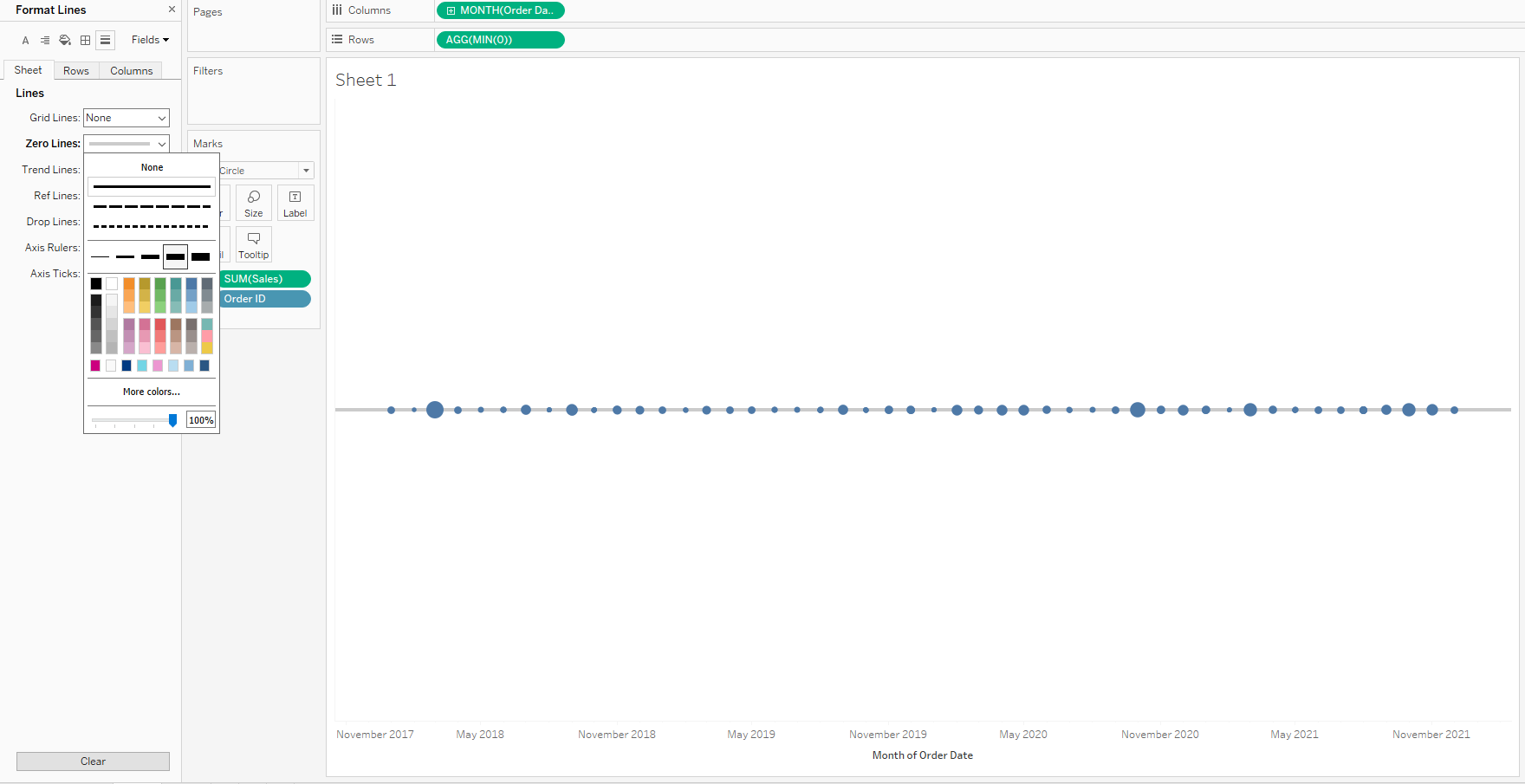Viewport: 1525px width, 784px height.
Task: Click the November 2018 axis label
Action: pyautogui.click(x=617, y=735)
